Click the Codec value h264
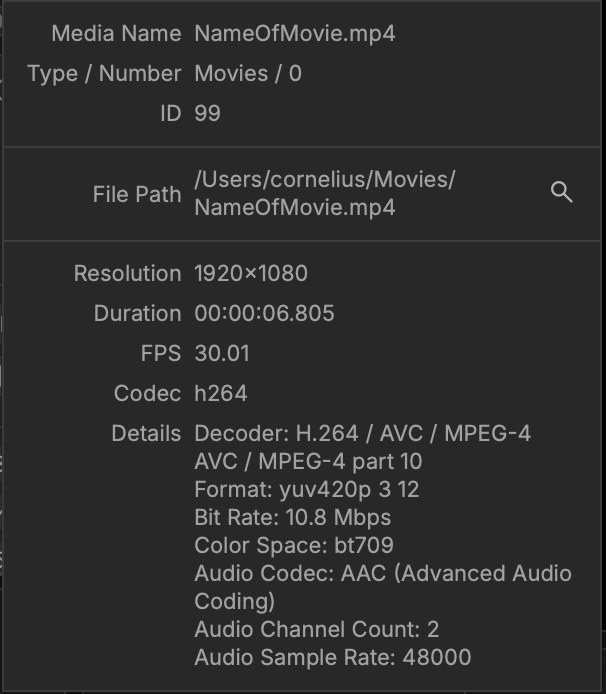The height and width of the screenshot is (694, 606). (x=221, y=393)
